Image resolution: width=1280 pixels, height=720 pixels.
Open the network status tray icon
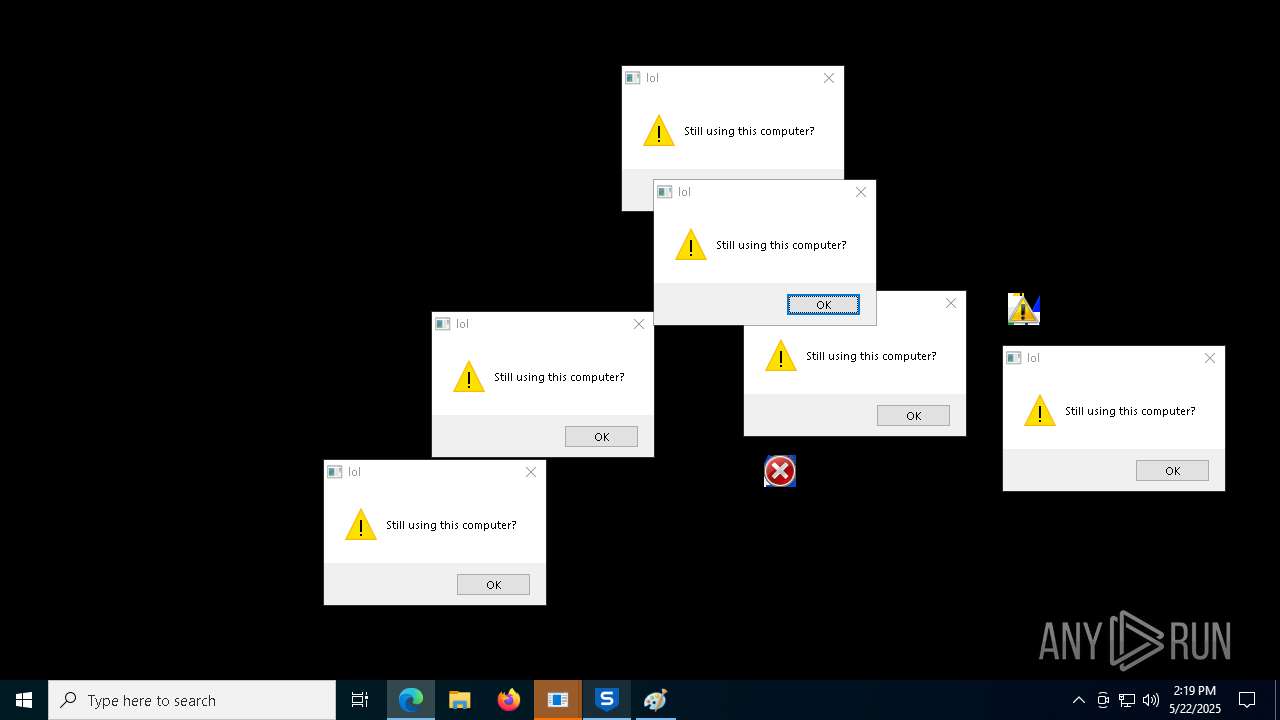(x=1127, y=700)
